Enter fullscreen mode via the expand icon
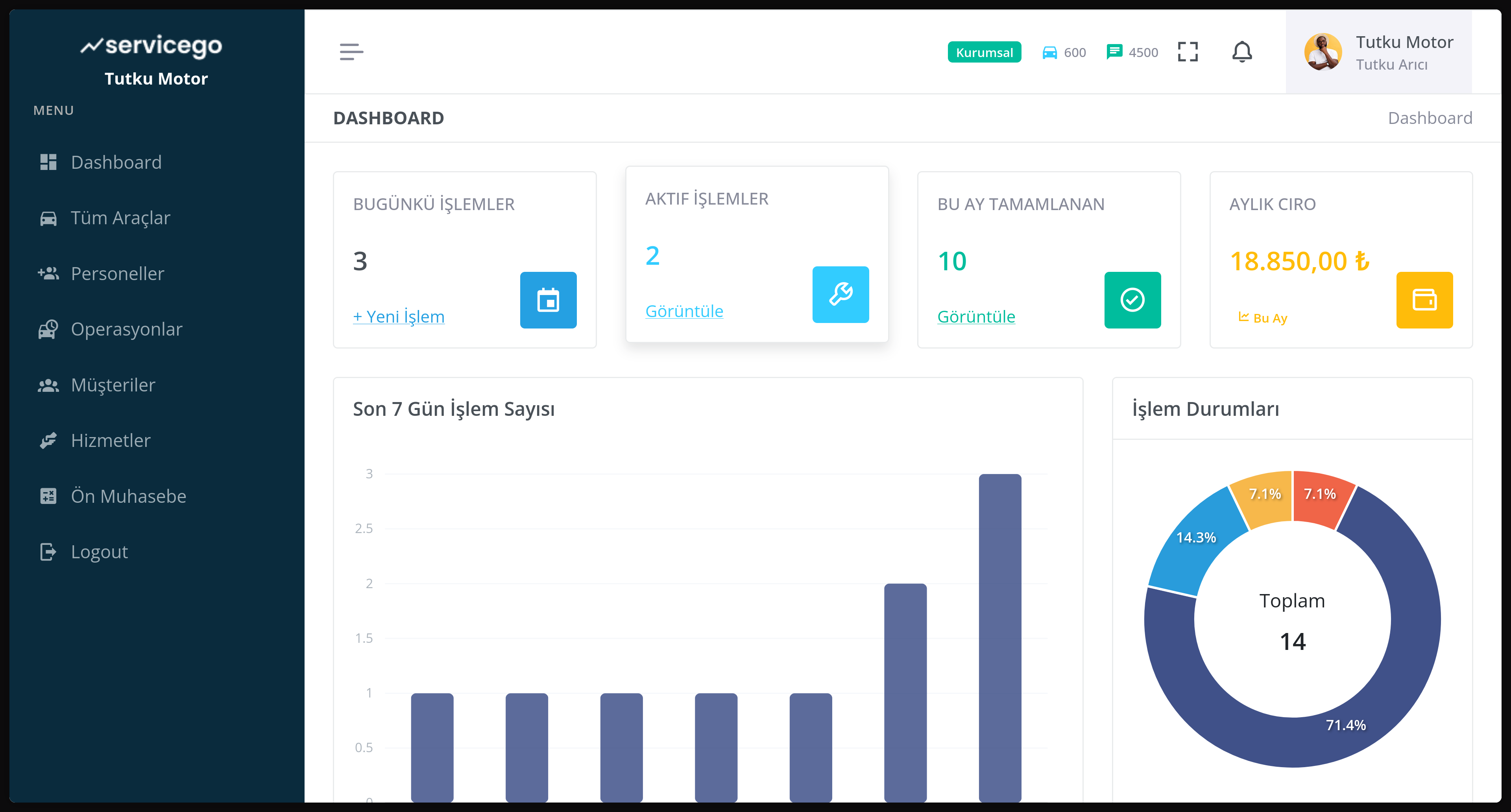 (1187, 52)
